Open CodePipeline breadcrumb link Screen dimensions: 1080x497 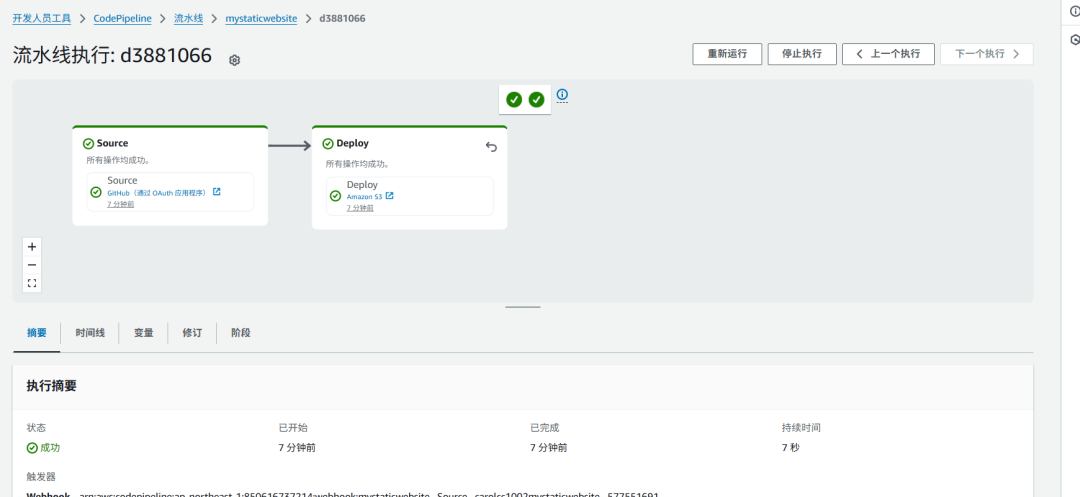tap(123, 19)
